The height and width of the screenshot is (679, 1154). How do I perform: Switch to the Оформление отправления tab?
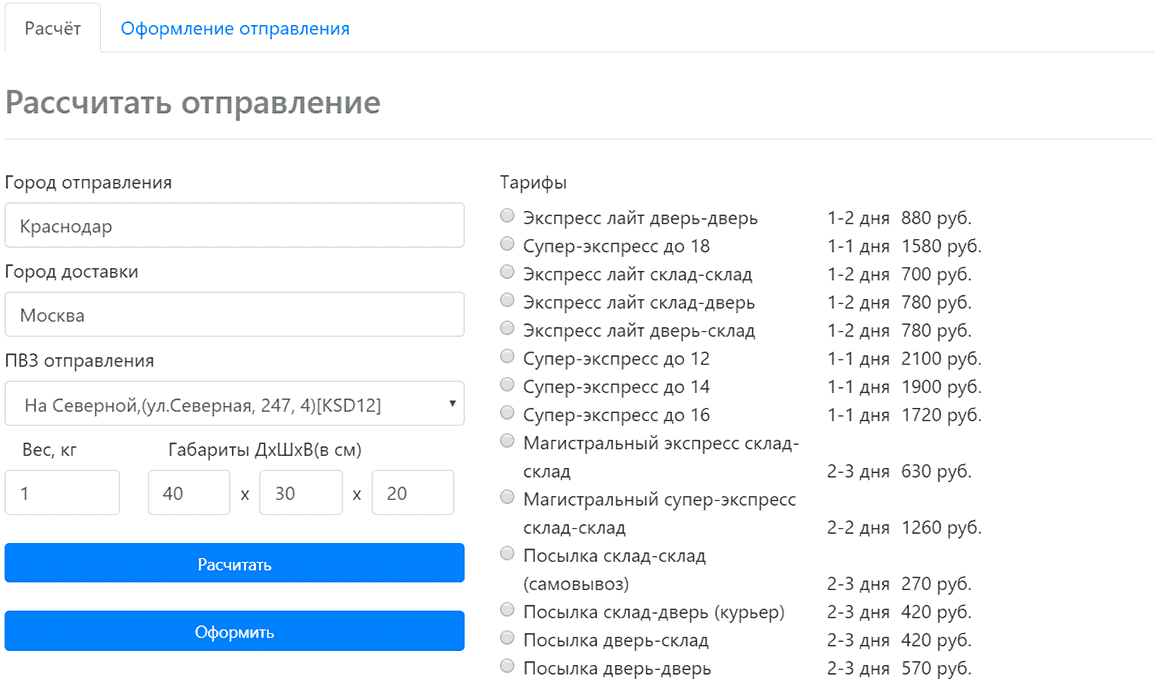[235, 28]
